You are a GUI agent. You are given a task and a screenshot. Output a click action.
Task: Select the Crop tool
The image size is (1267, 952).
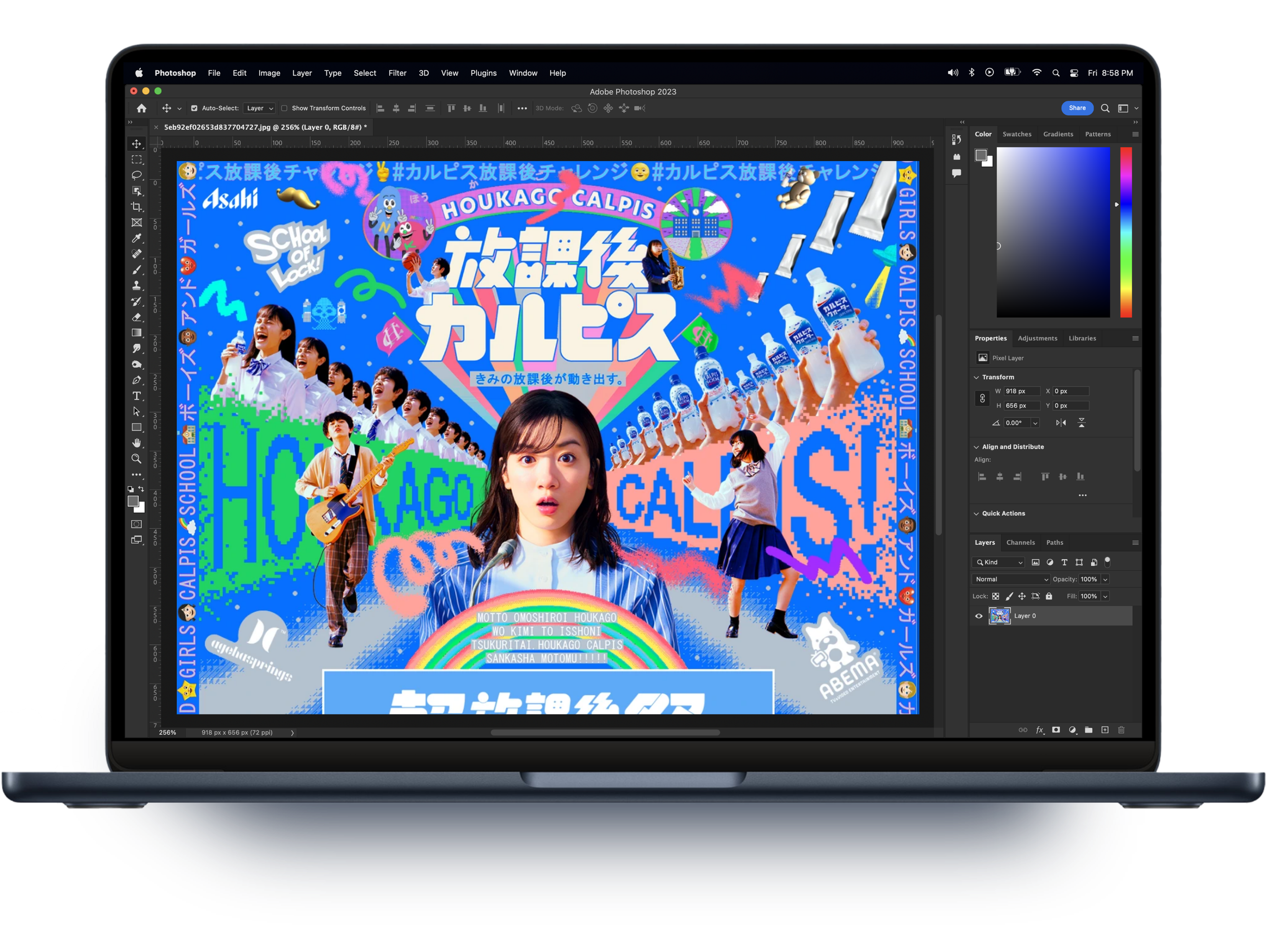(136, 207)
